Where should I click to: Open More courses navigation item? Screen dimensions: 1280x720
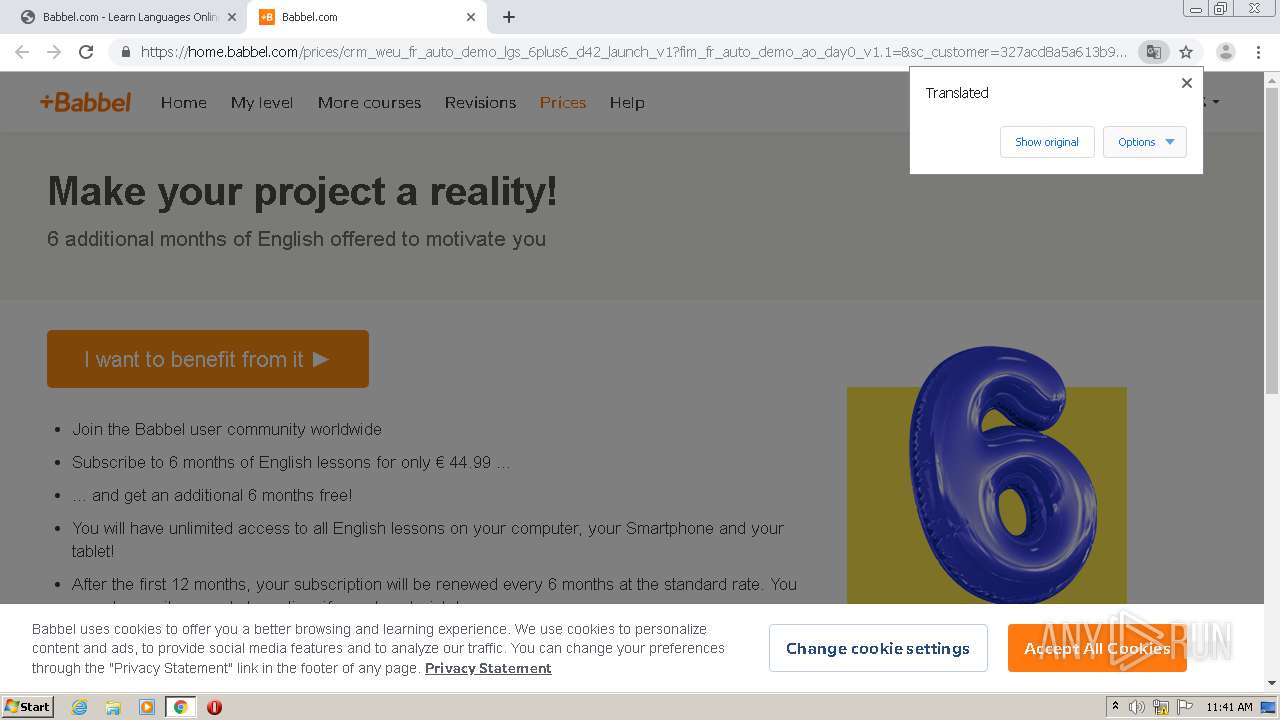[369, 102]
